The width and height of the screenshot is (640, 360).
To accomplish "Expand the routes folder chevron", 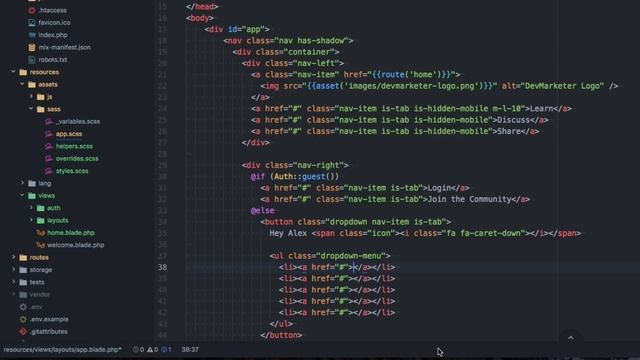I will pos(14,257).
